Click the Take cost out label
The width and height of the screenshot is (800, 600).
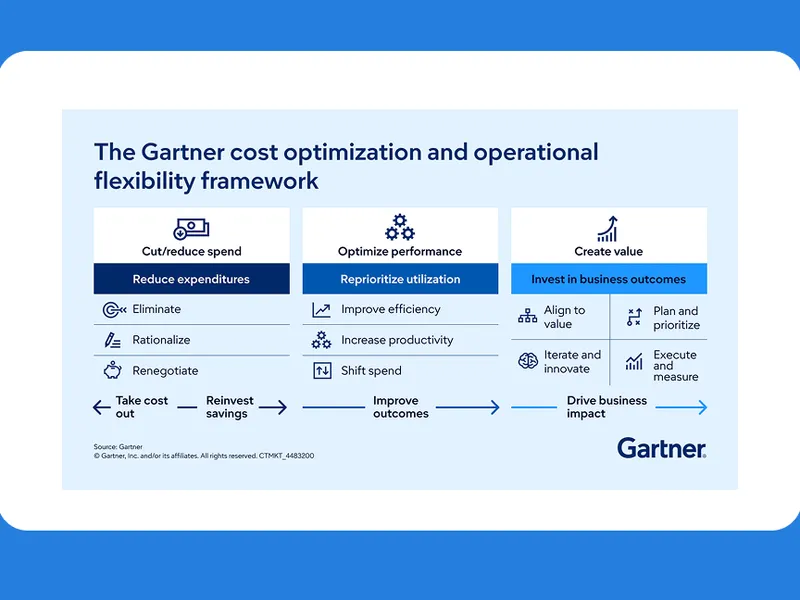pos(142,407)
